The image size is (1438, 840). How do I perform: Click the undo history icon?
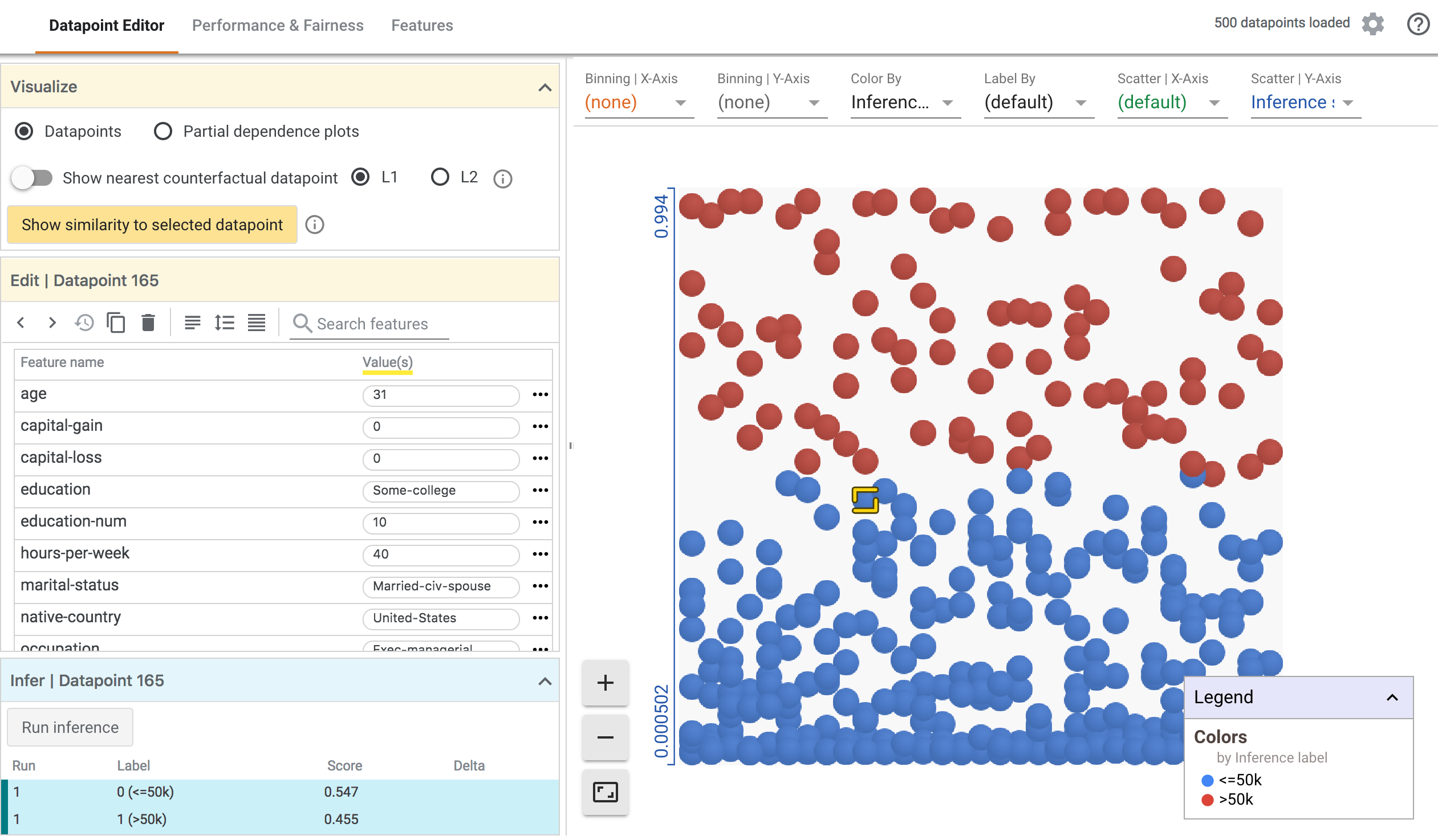[85, 323]
